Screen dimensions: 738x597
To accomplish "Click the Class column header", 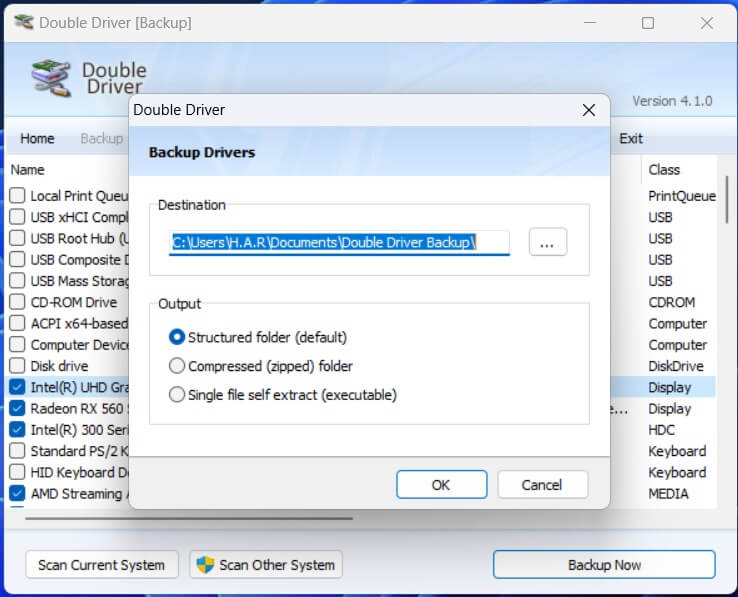I will (x=664, y=169).
